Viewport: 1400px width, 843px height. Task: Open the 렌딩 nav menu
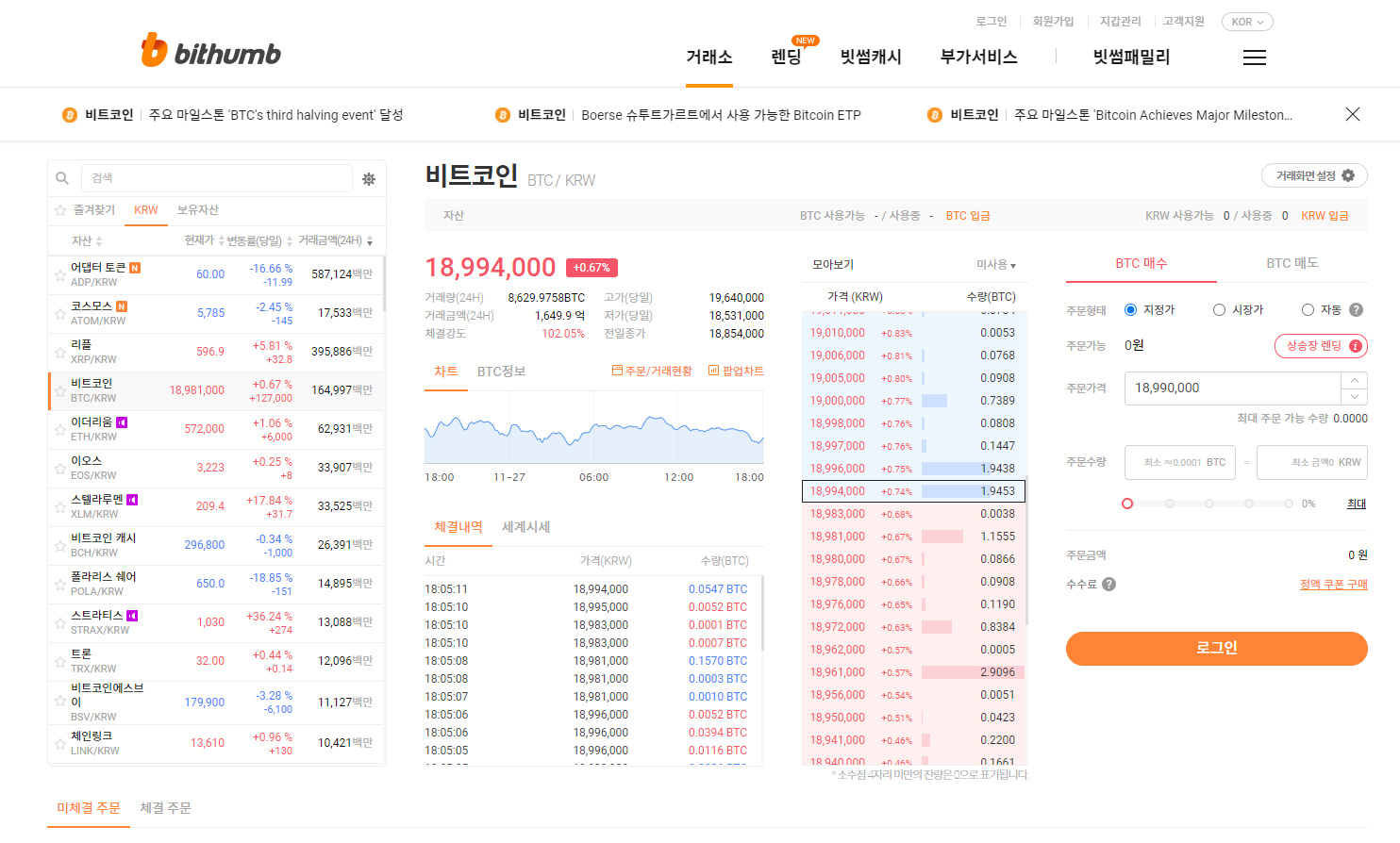pyautogui.click(x=786, y=57)
